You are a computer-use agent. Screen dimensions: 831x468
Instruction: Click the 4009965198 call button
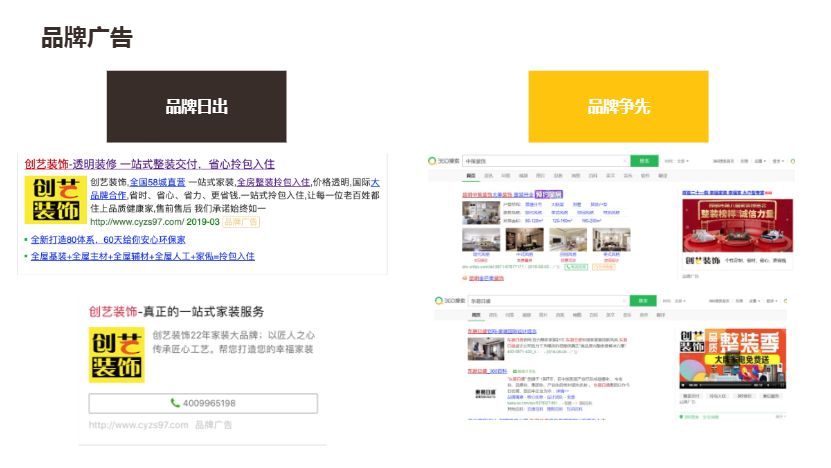(203, 403)
